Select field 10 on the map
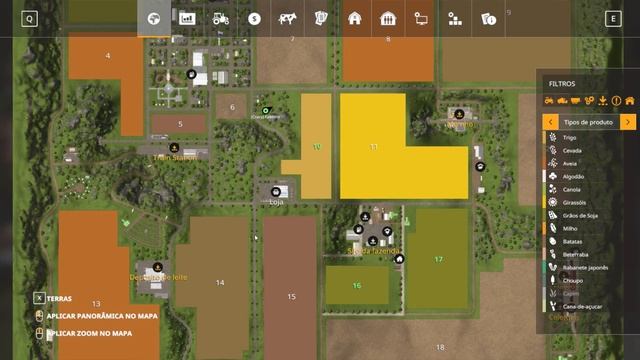640x360 pixels. [317, 147]
